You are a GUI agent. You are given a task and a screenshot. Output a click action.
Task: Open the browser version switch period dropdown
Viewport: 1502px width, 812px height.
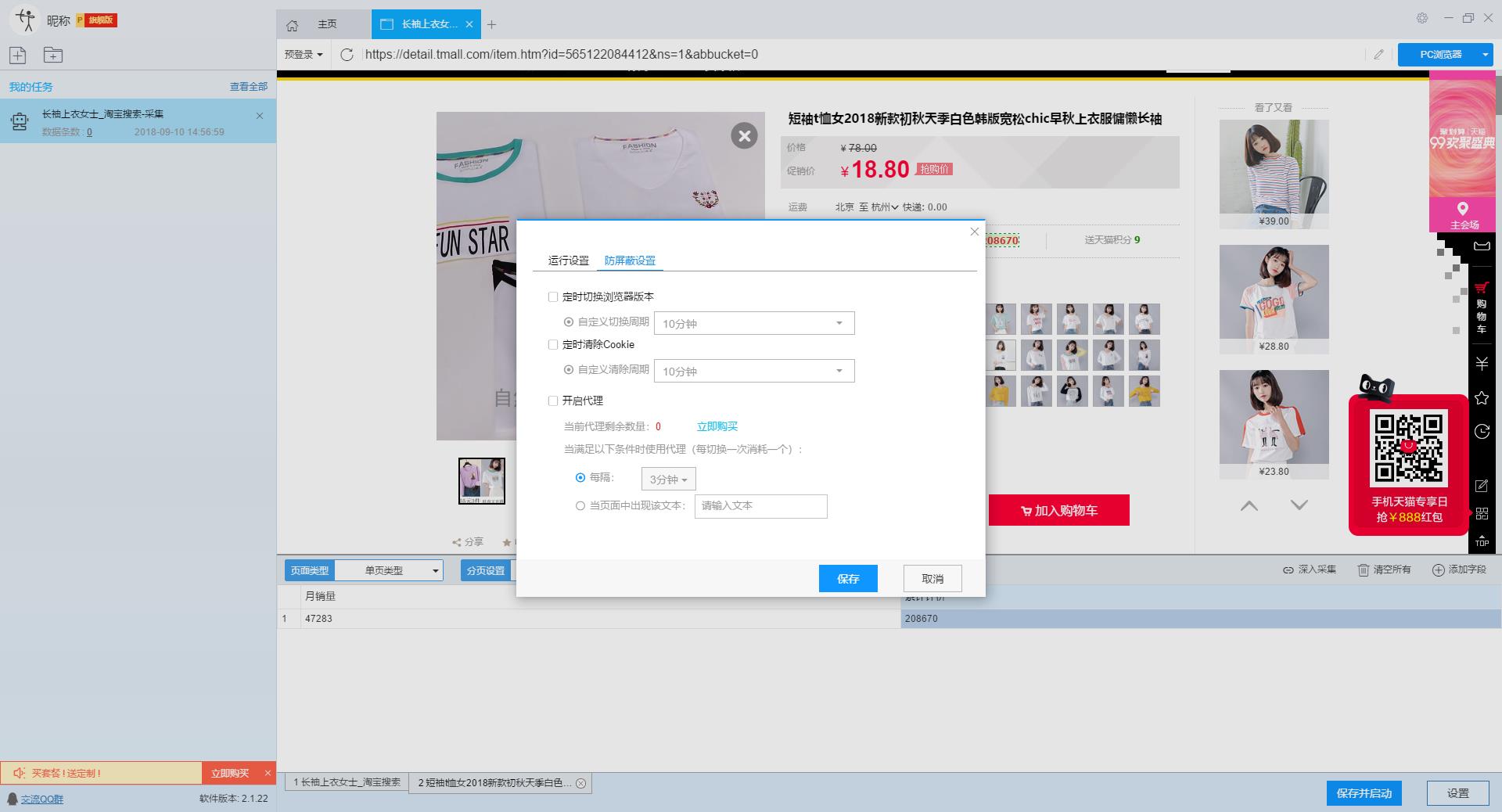point(754,323)
